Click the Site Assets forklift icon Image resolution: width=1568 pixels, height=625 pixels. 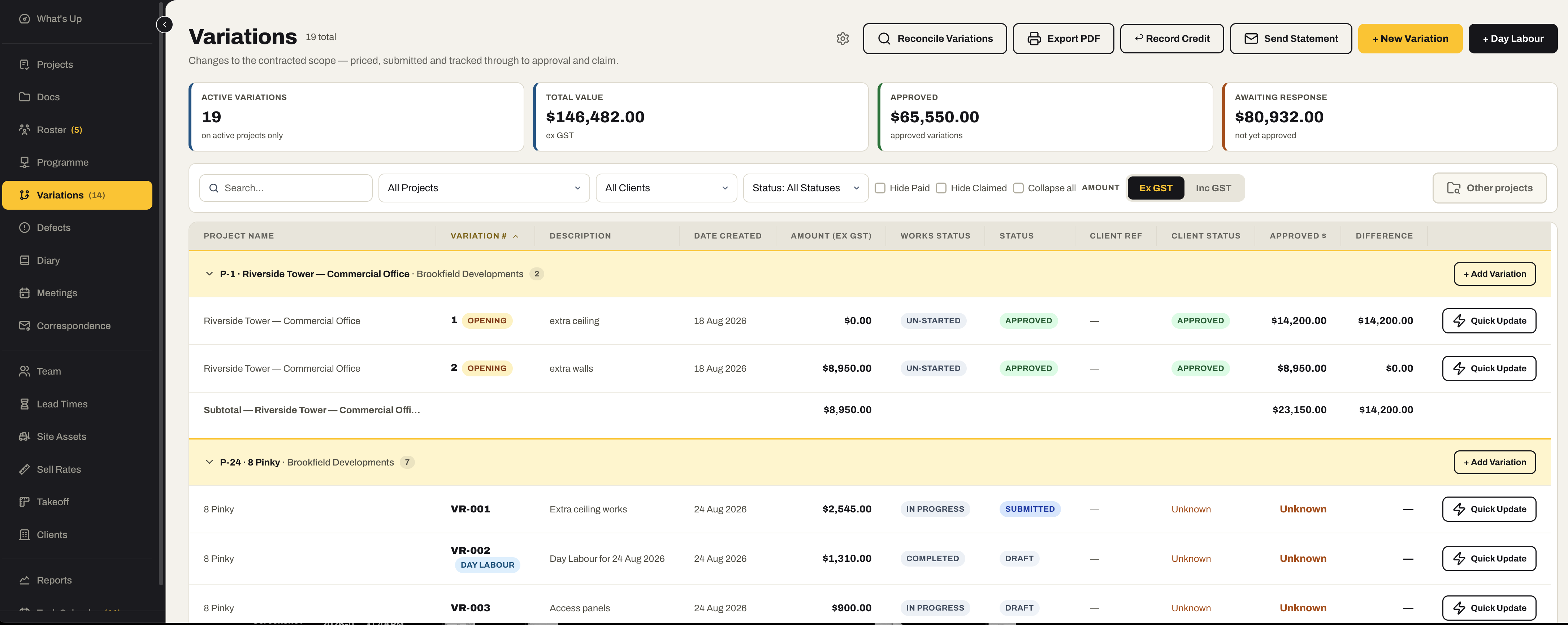(x=24, y=437)
